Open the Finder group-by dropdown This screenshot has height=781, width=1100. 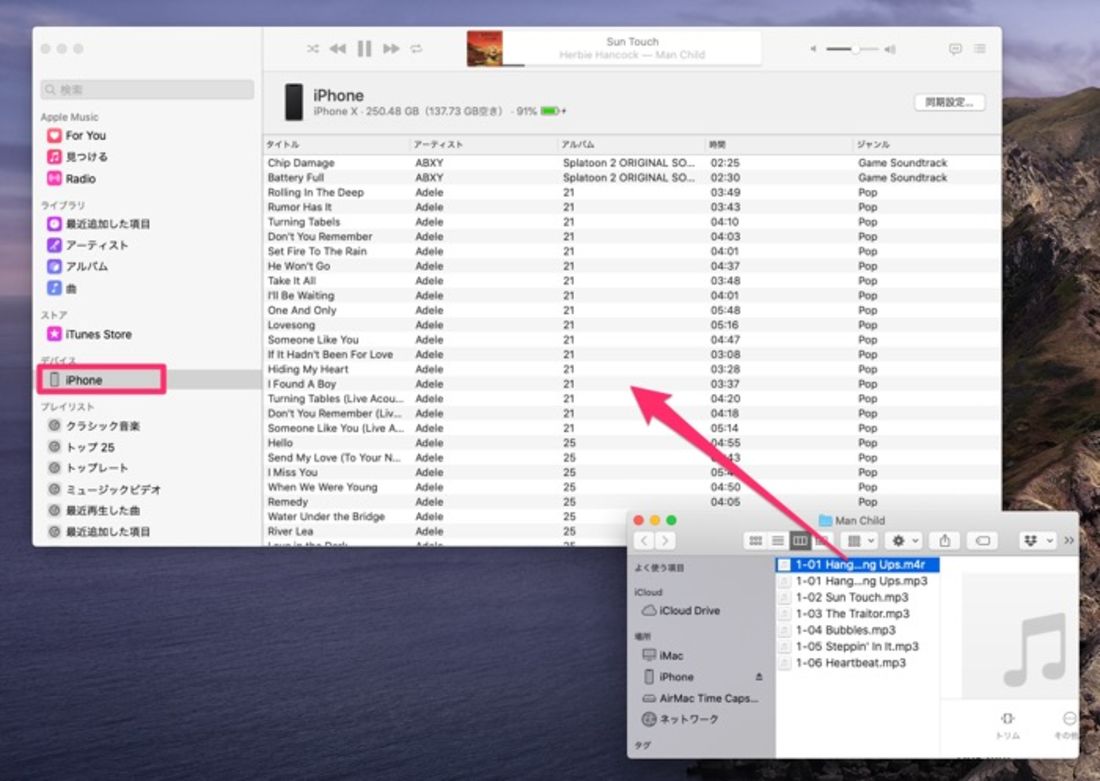[x=860, y=540]
